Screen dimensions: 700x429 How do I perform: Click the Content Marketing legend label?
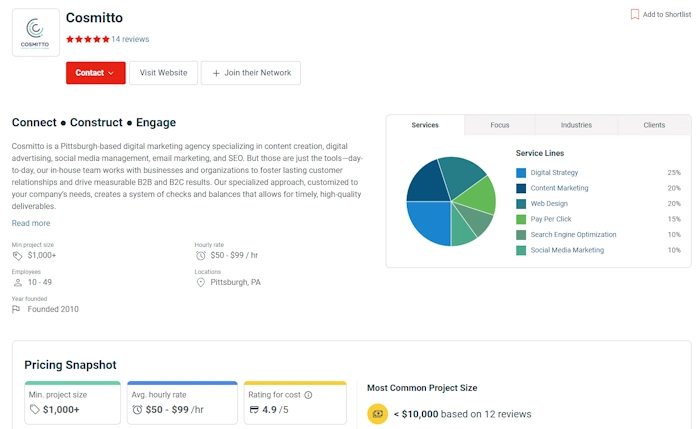click(x=559, y=188)
